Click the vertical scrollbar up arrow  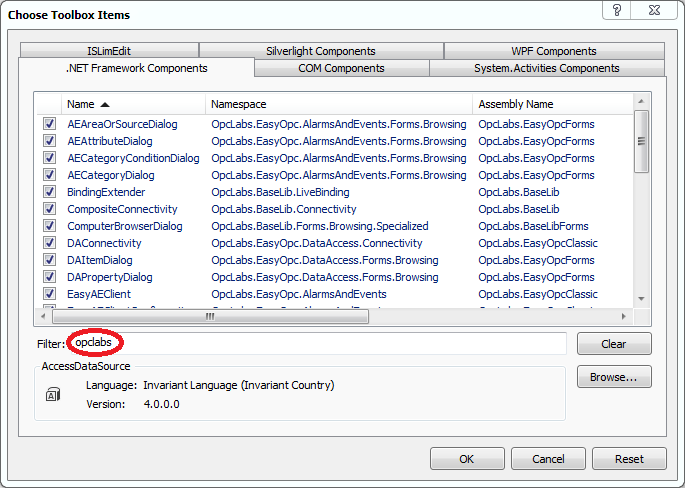641,101
